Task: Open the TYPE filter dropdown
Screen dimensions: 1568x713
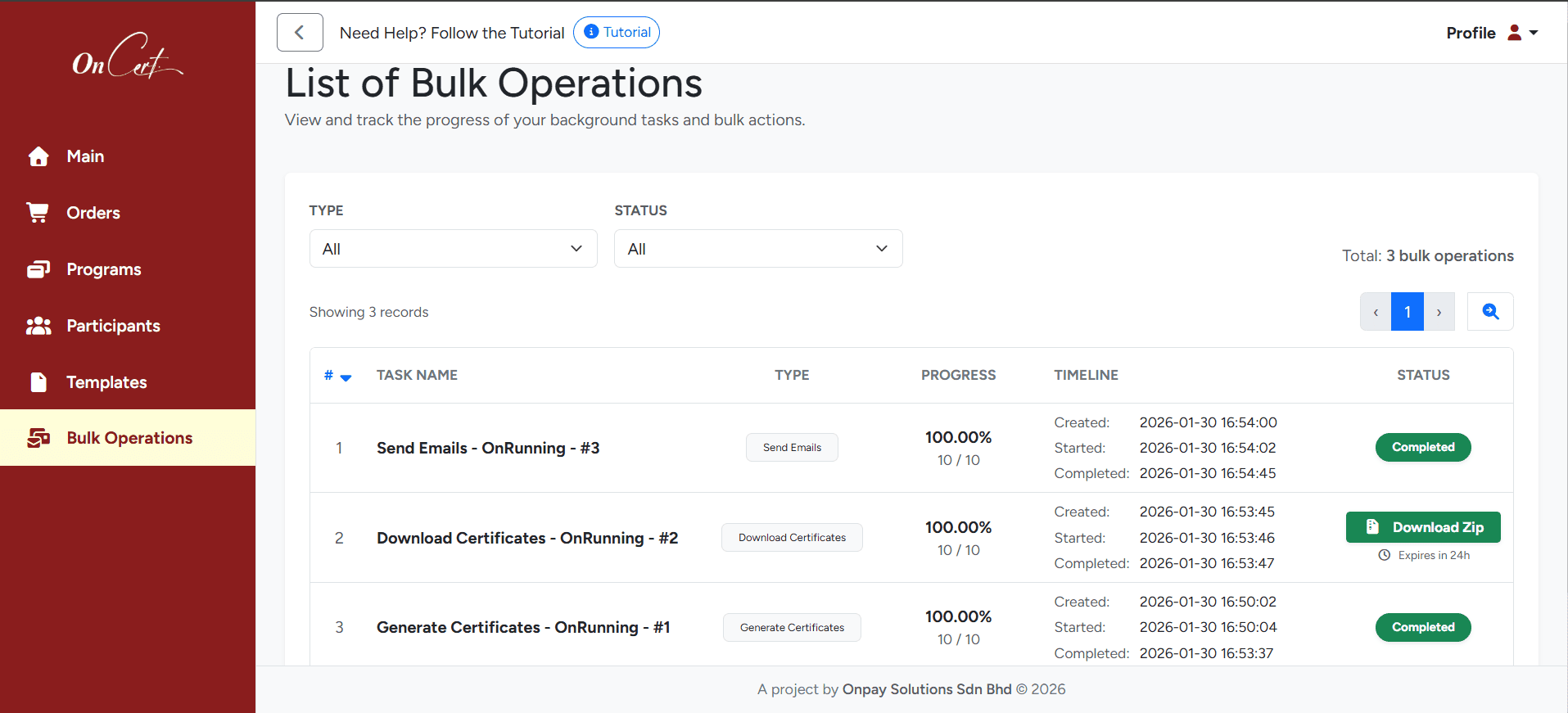Action: 454,249
